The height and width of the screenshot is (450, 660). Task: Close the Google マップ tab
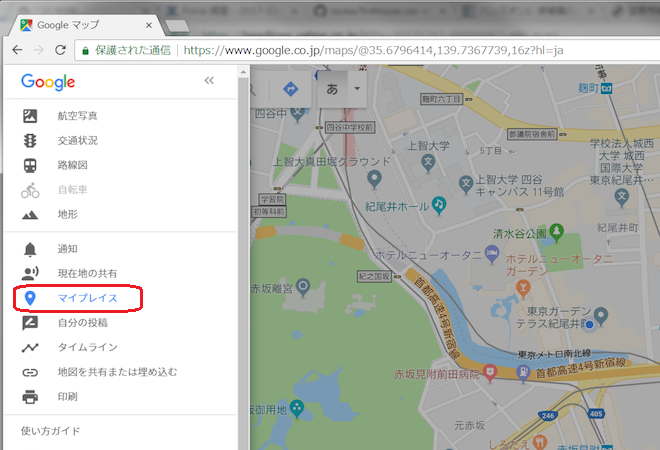point(149,26)
